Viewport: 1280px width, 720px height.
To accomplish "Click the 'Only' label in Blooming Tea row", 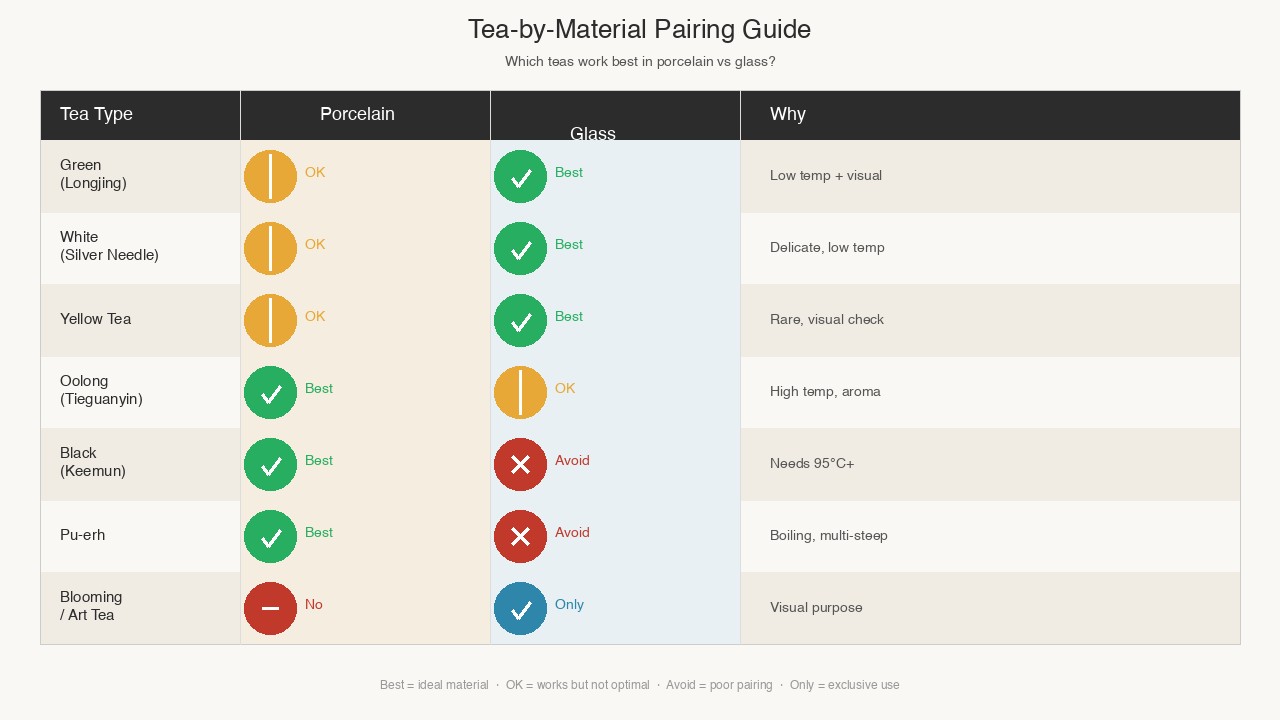I will (569, 605).
